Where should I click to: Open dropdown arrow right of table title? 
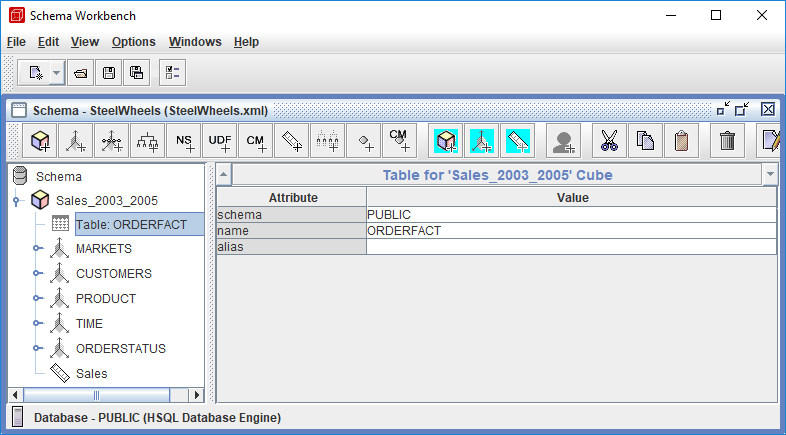pos(770,175)
